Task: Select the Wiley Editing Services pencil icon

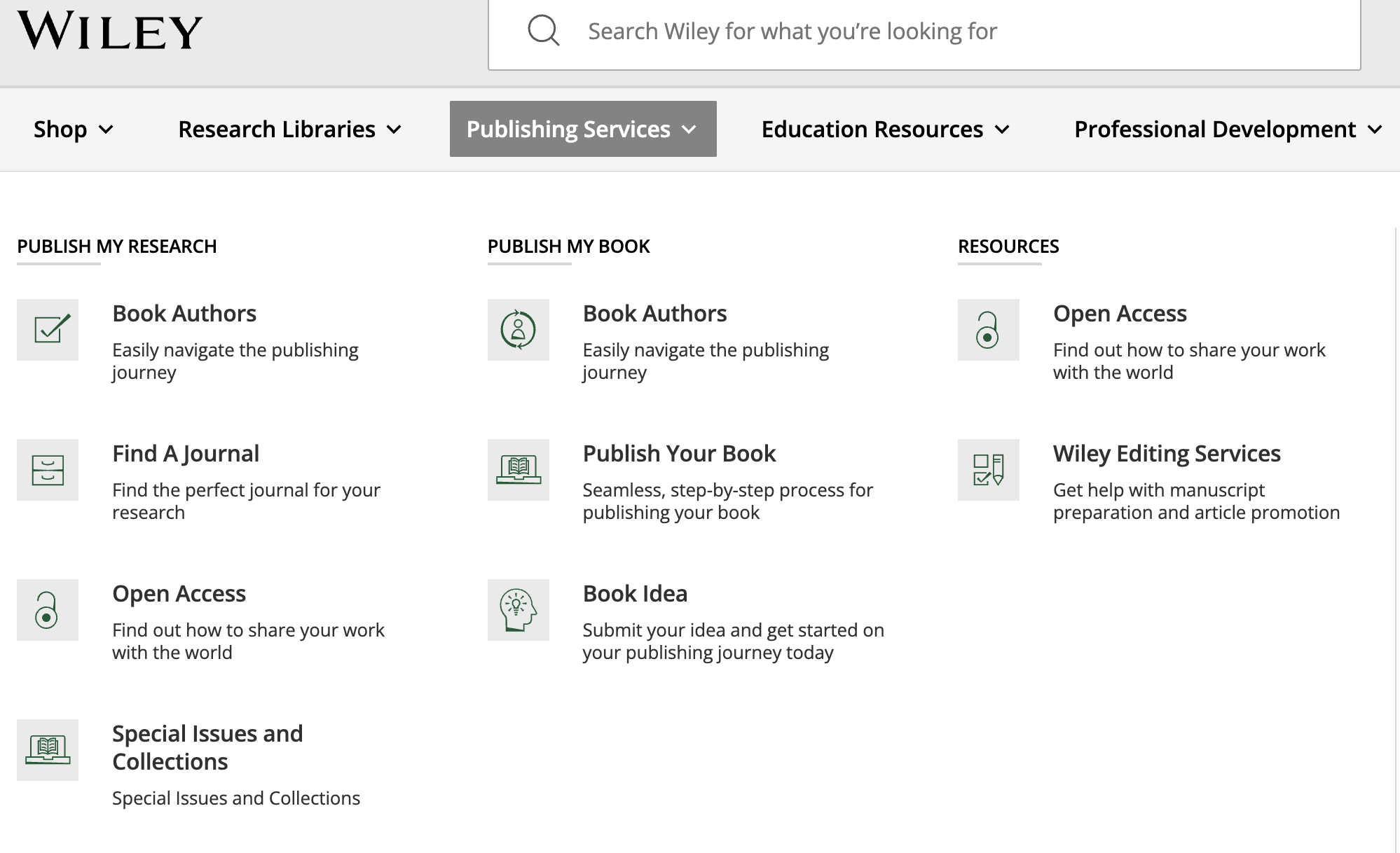Action: pyautogui.click(x=988, y=470)
